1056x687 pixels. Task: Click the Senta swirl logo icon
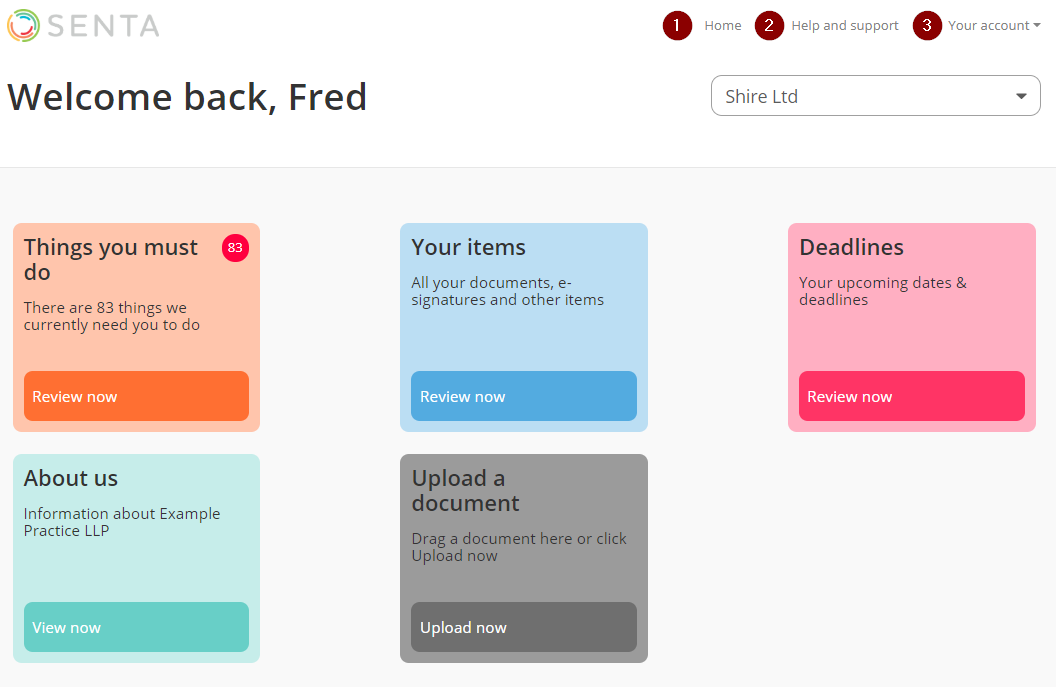click(24, 26)
